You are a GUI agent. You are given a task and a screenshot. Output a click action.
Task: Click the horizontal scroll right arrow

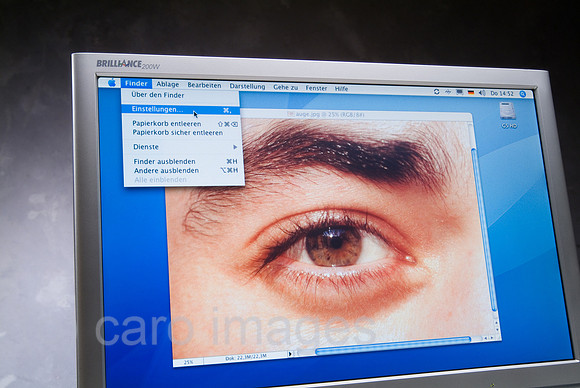click(492, 337)
